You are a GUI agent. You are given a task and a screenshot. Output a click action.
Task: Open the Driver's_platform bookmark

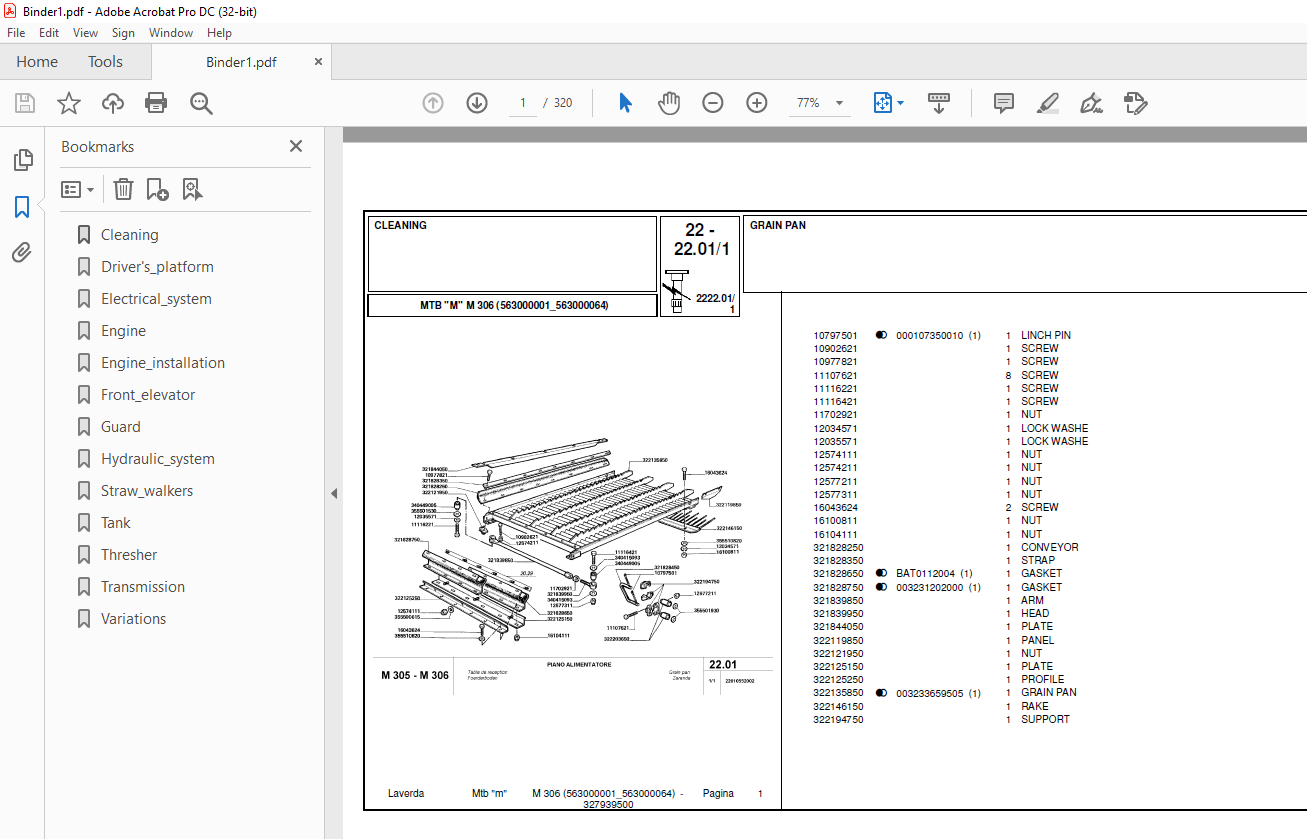(x=157, y=267)
